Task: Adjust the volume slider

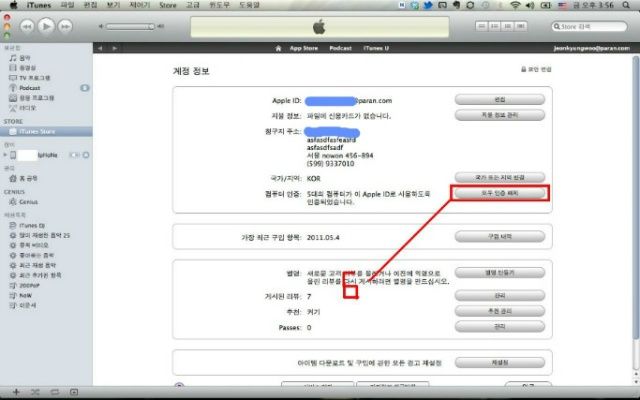Action: click(x=130, y=27)
